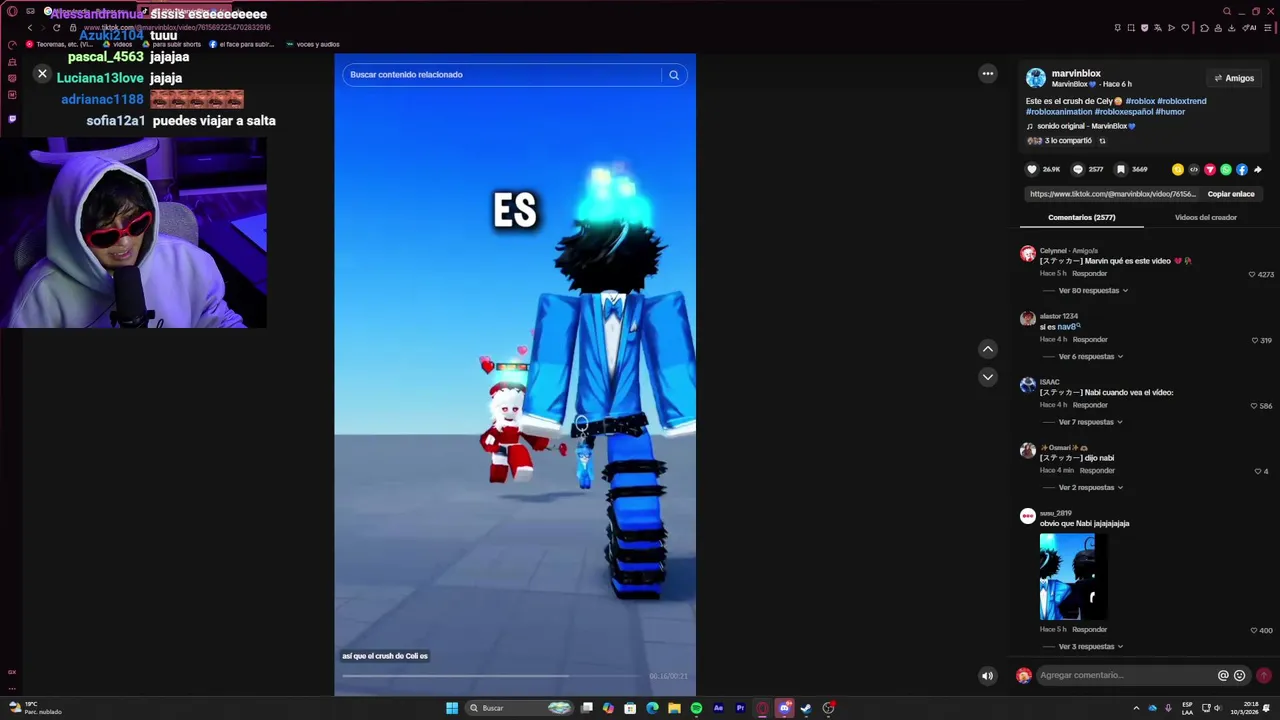Insert a mention with the @ icon

(1223, 676)
